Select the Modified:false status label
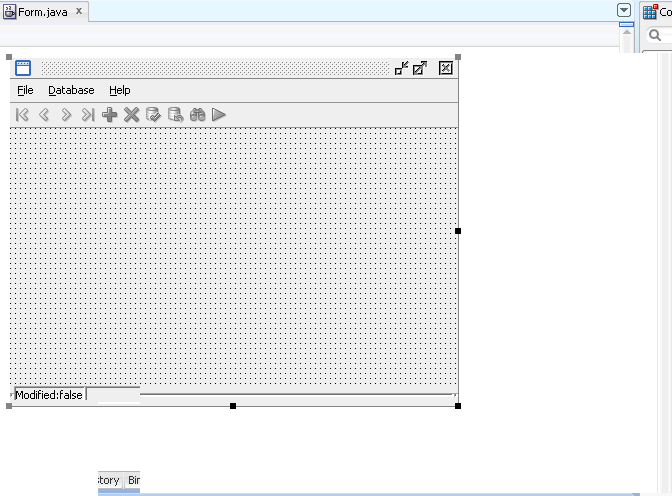Viewport: 672px width, 496px height. 49,395
